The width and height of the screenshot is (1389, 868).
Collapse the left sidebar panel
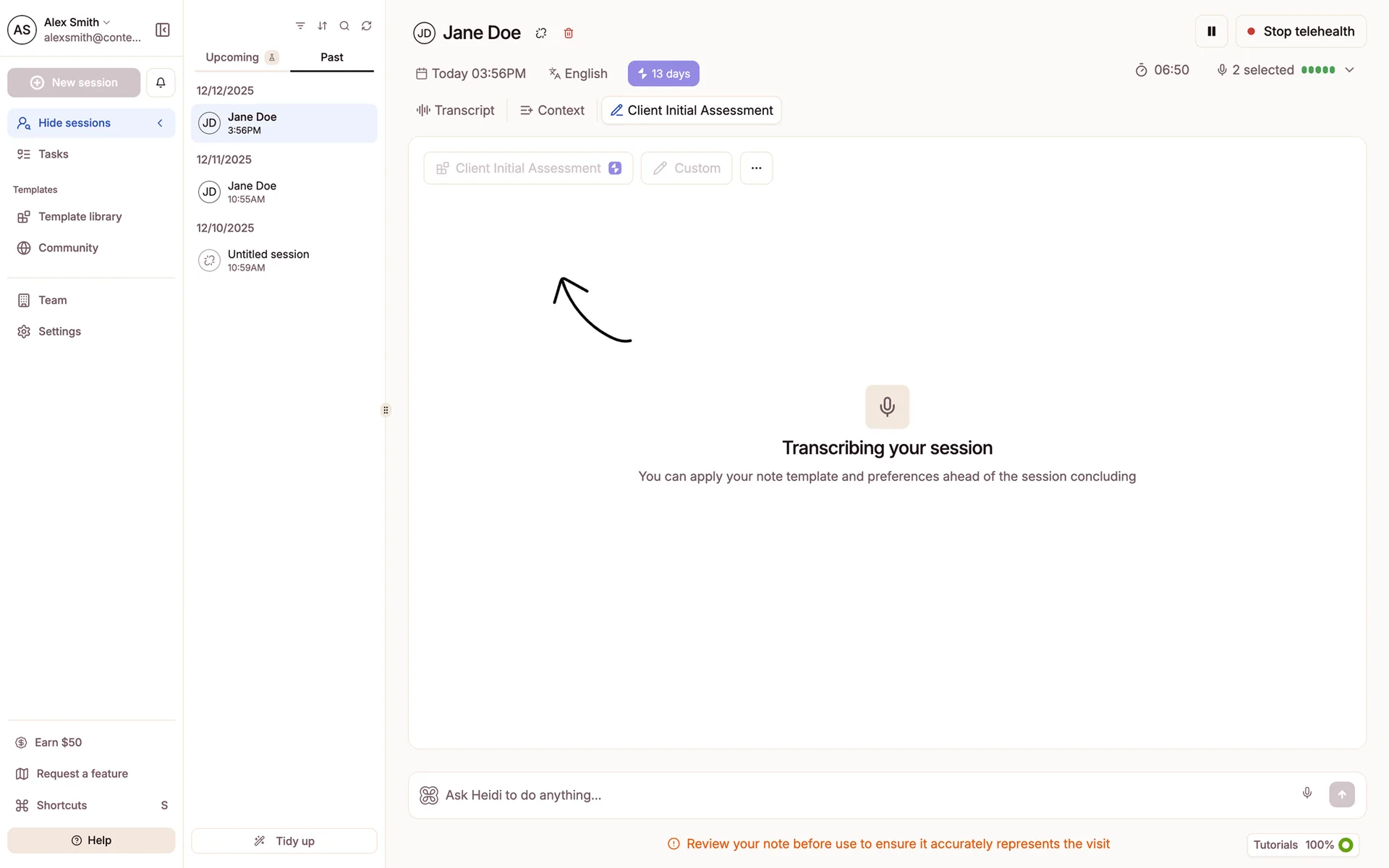pyautogui.click(x=163, y=30)
